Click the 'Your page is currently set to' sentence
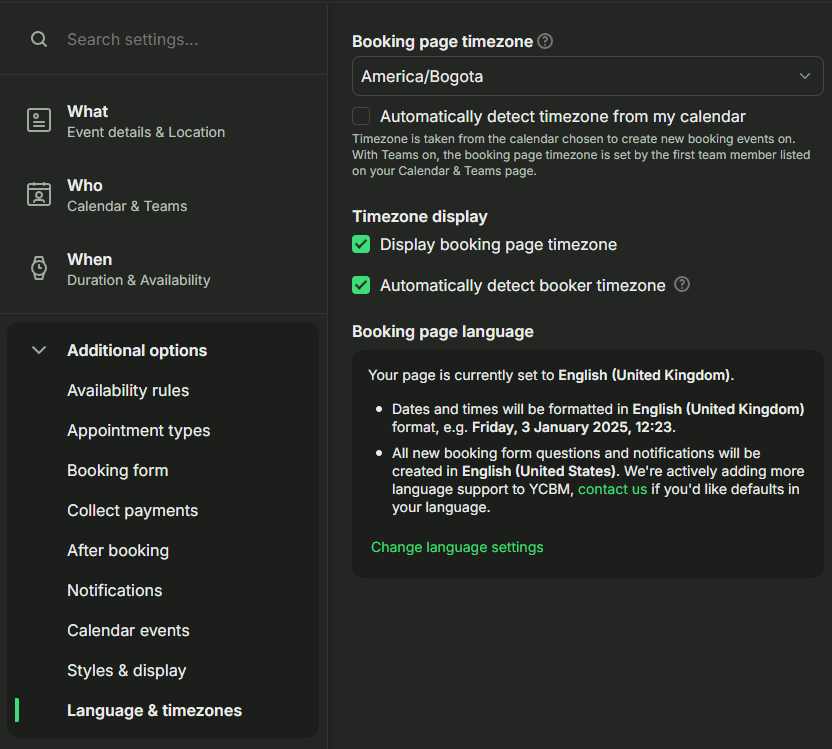832x749 pixels. click(551, 375)
